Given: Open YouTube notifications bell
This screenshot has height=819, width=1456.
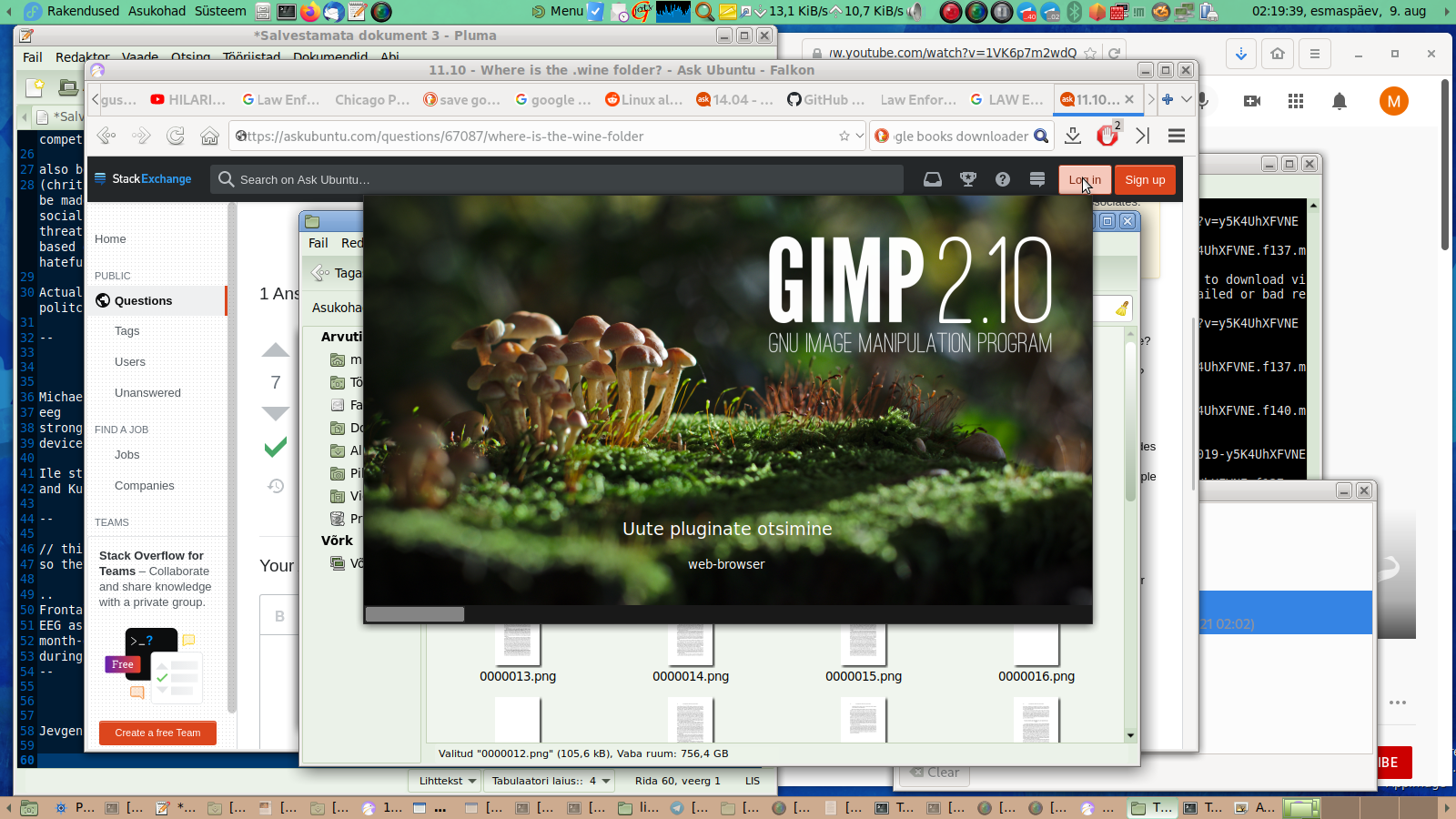Looking at the screenshot, I should tap(1340, 101).
